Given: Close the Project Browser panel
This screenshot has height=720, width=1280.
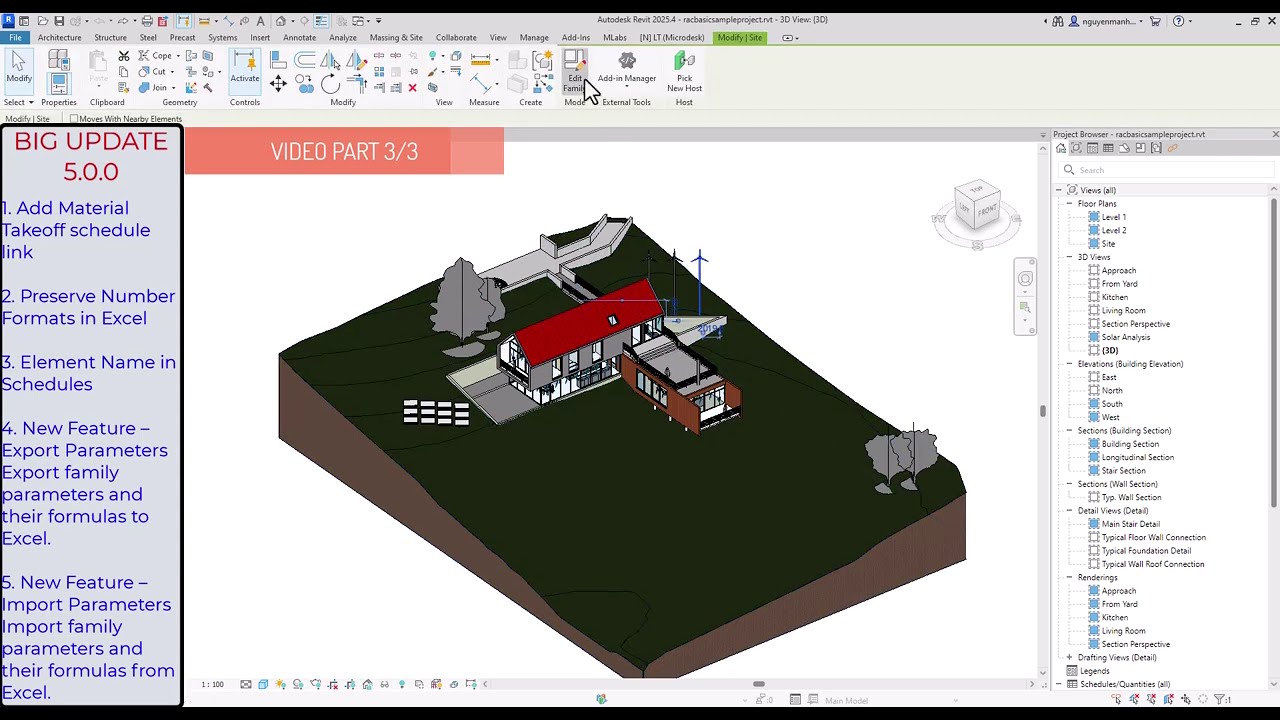Looking at the screenshot, I should tap(1275, 134).
